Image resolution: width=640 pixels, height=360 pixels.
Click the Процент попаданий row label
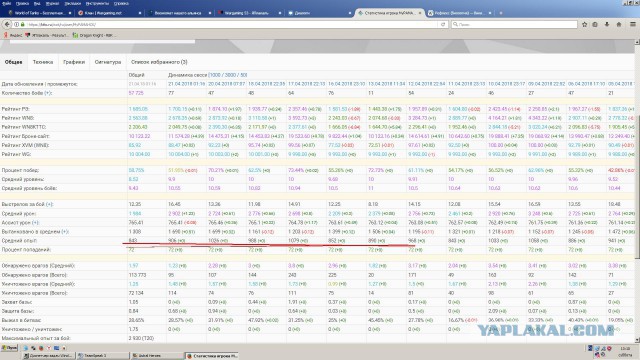[26, 249]
